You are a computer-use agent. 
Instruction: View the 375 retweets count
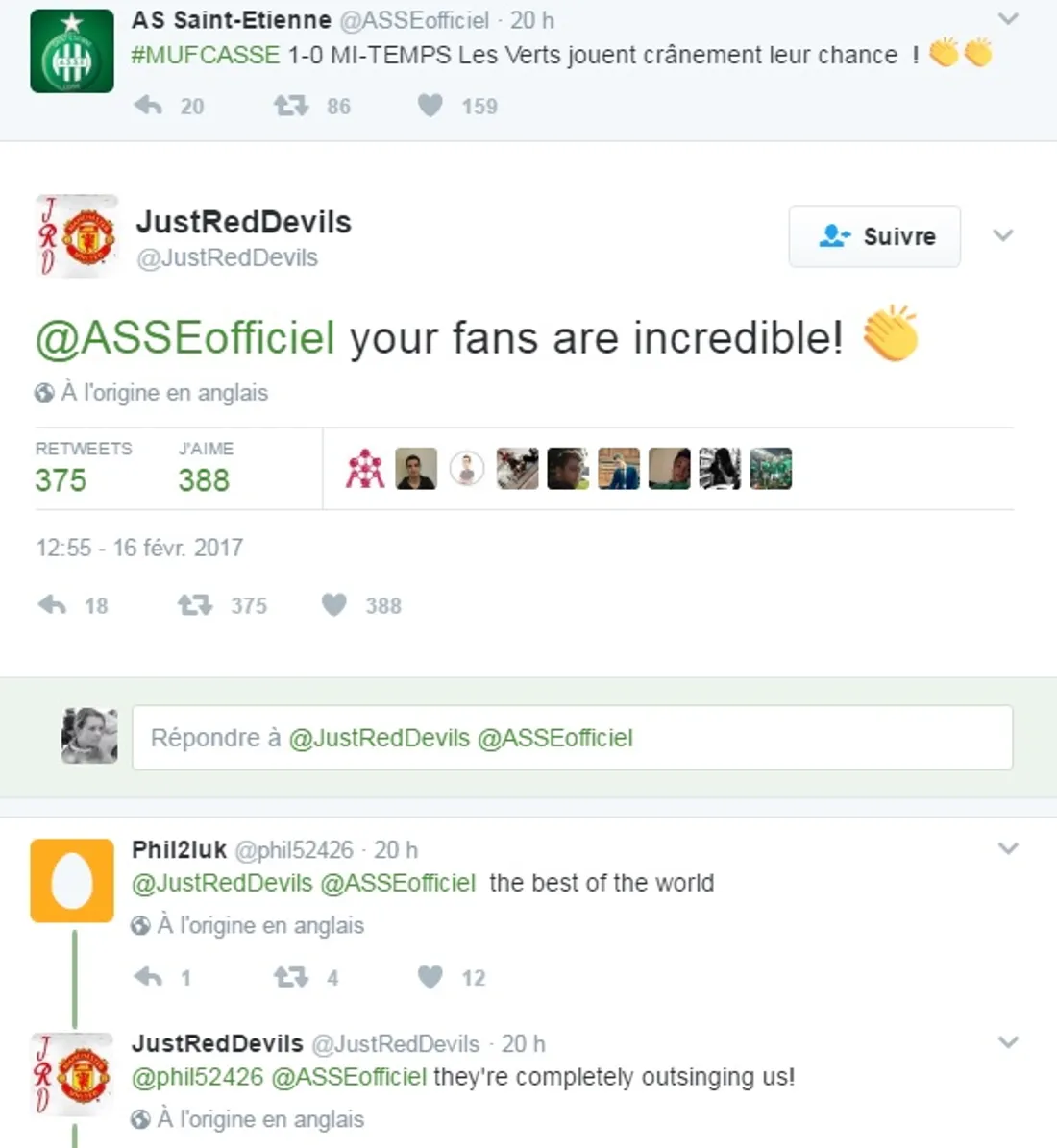coord(61,479)
